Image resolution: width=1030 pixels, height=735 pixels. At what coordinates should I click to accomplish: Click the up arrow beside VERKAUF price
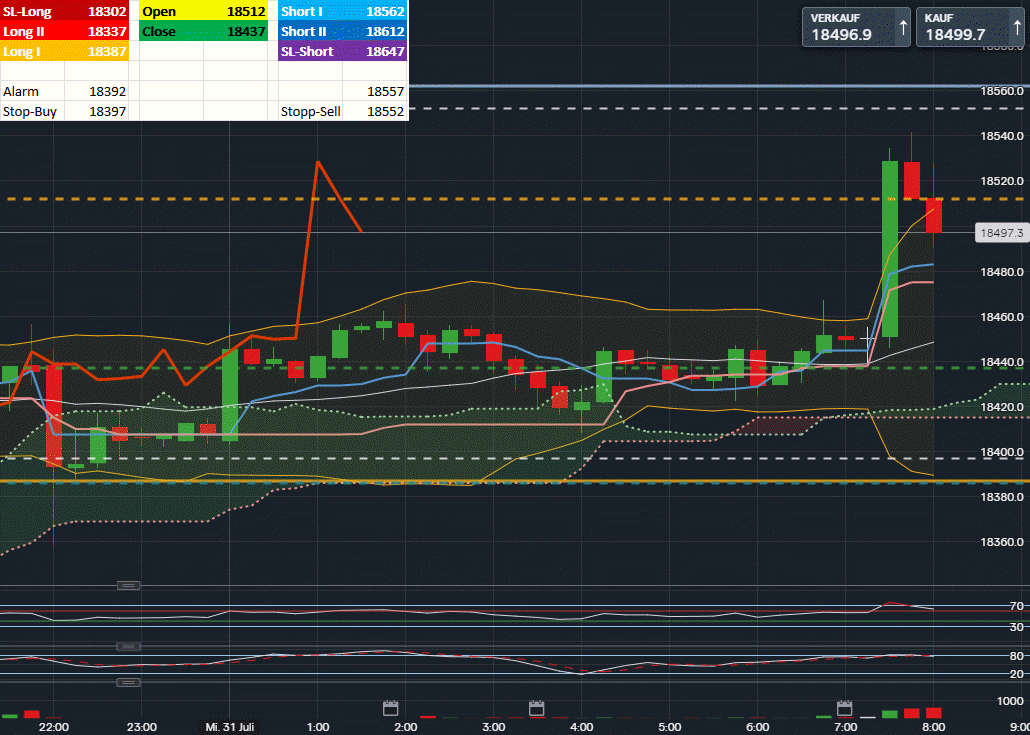pyautogui.click(x=903, y=28)
